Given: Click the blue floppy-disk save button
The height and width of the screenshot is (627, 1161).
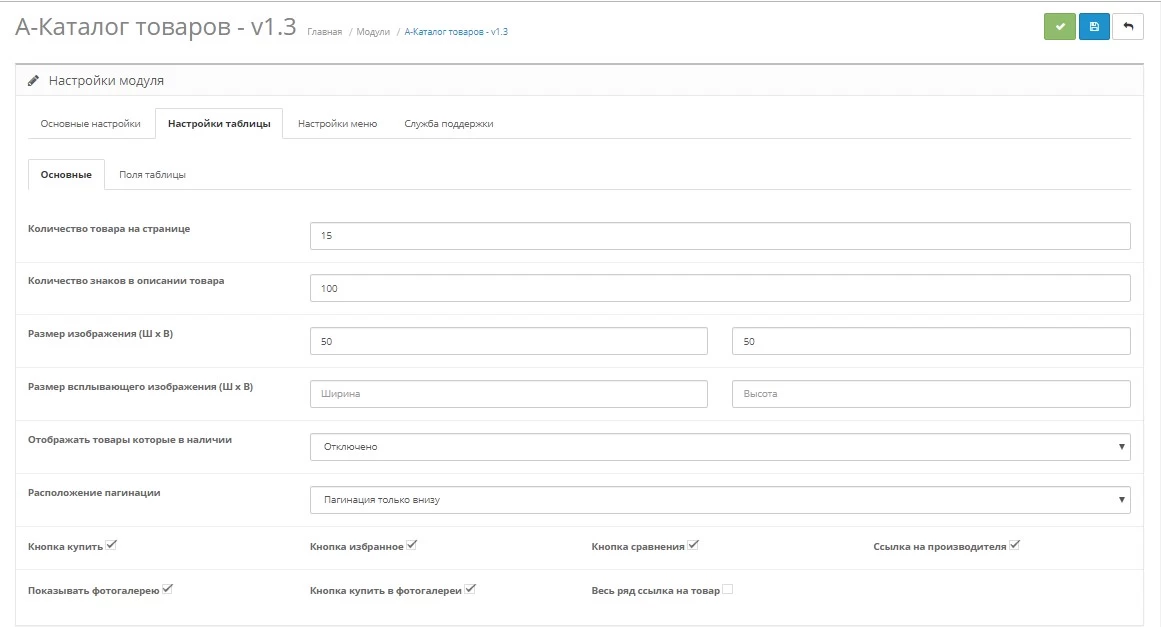Looking at the screenshot, I should [x=1094, y=27].
